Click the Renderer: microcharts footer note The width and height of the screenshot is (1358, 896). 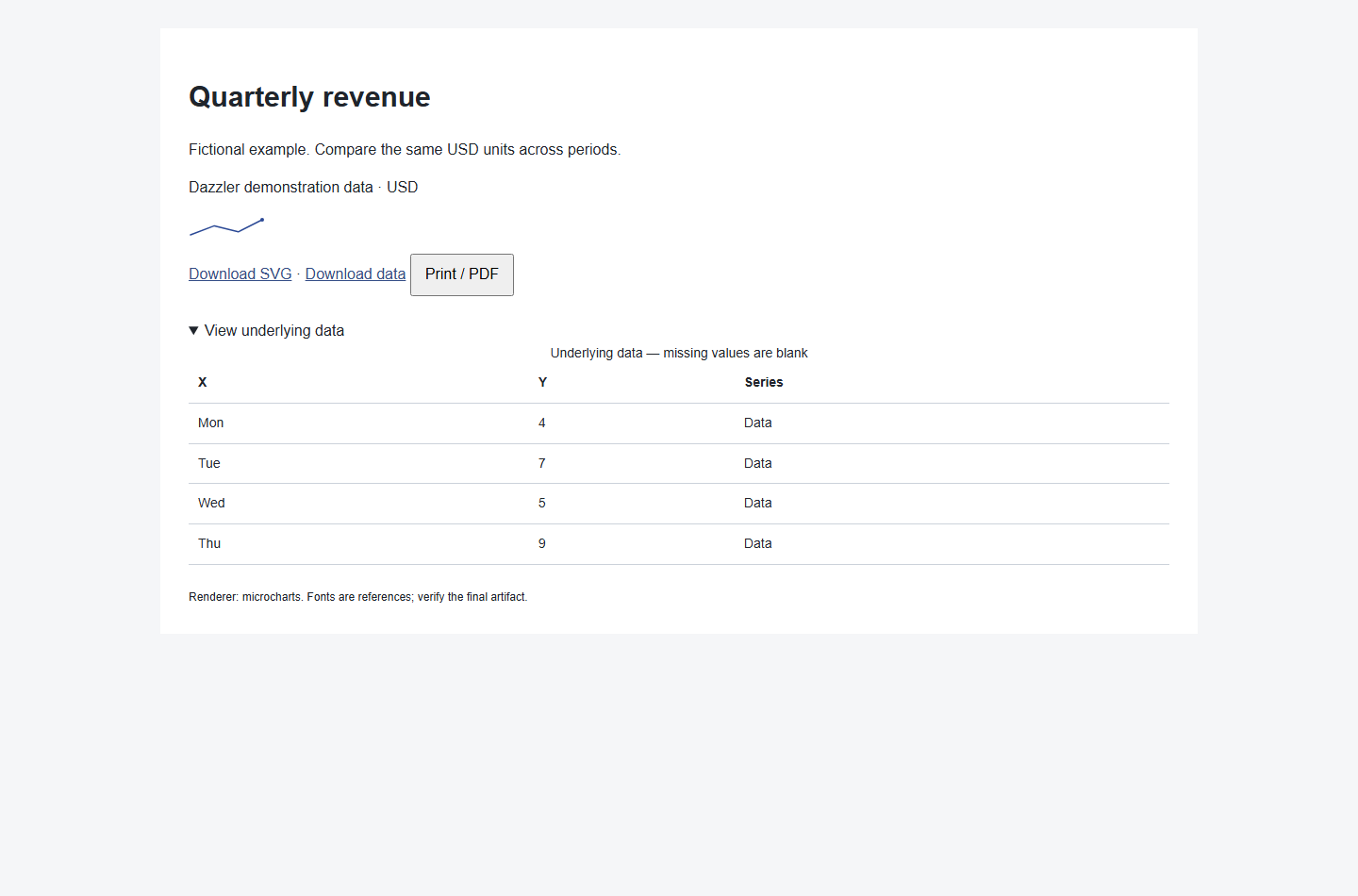coord(358,597)
